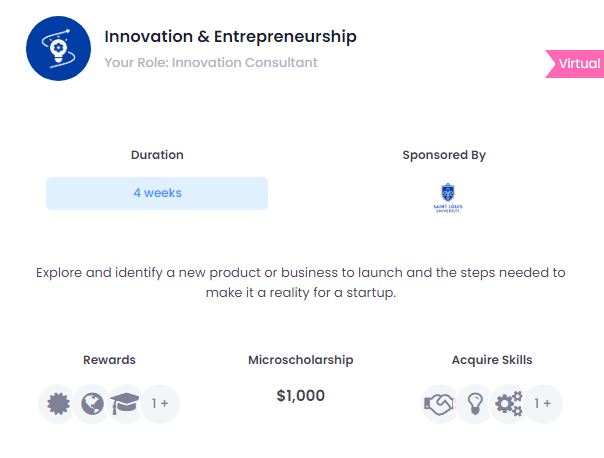Click the Your Role: Innovation Consultant text
The height and width of the screenshot is (458, 604).
[x=211, y=62]
